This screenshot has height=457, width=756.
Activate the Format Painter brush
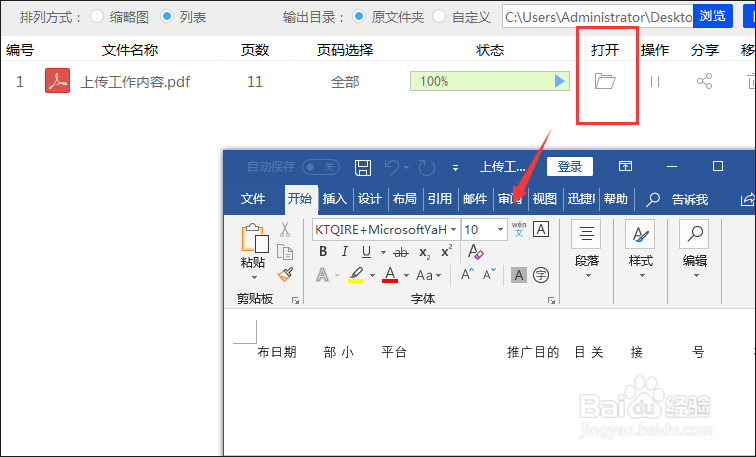(285, 275)
